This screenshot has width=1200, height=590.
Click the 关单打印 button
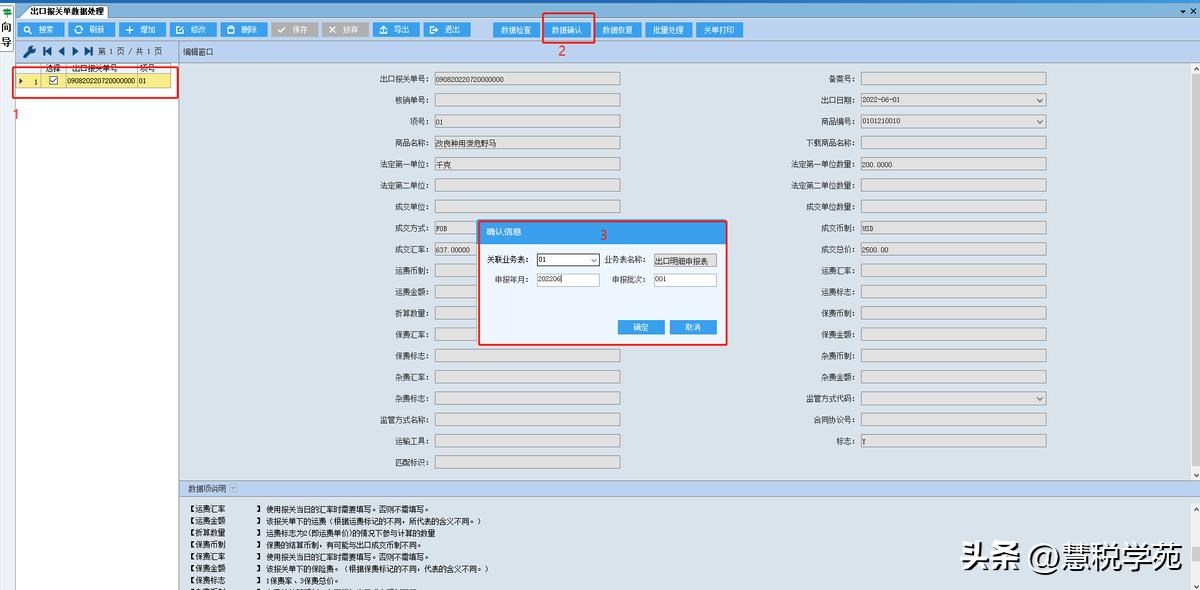pos(719,30)
